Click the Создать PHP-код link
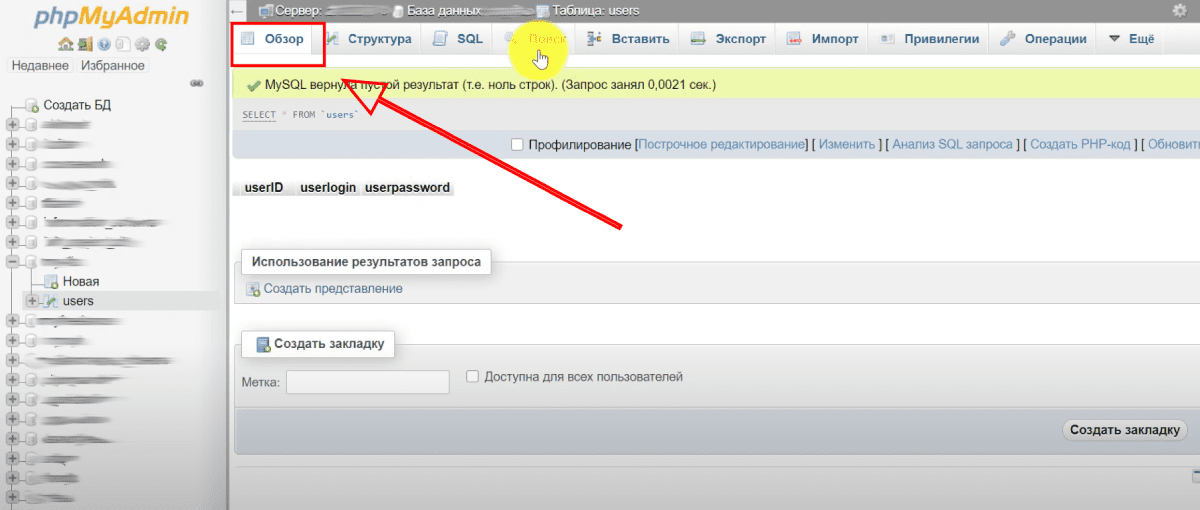This screenshot has height=510, width=1200. tap(1080, 145)
